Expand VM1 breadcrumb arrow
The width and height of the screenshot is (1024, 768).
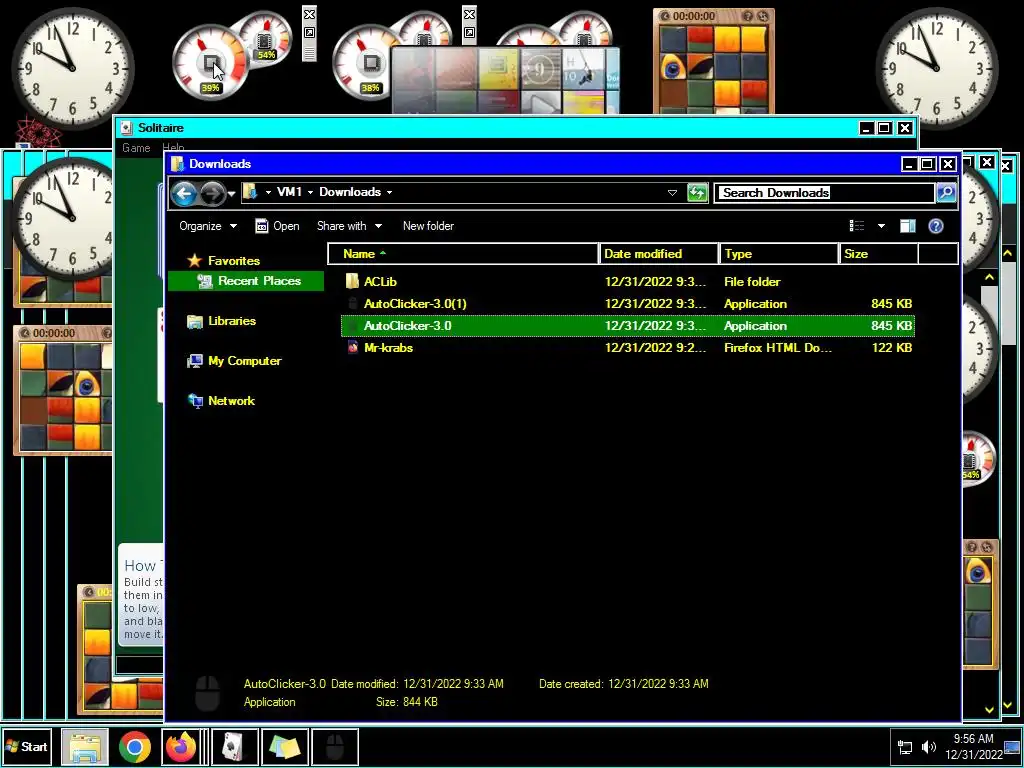click(x=310, y=192)
